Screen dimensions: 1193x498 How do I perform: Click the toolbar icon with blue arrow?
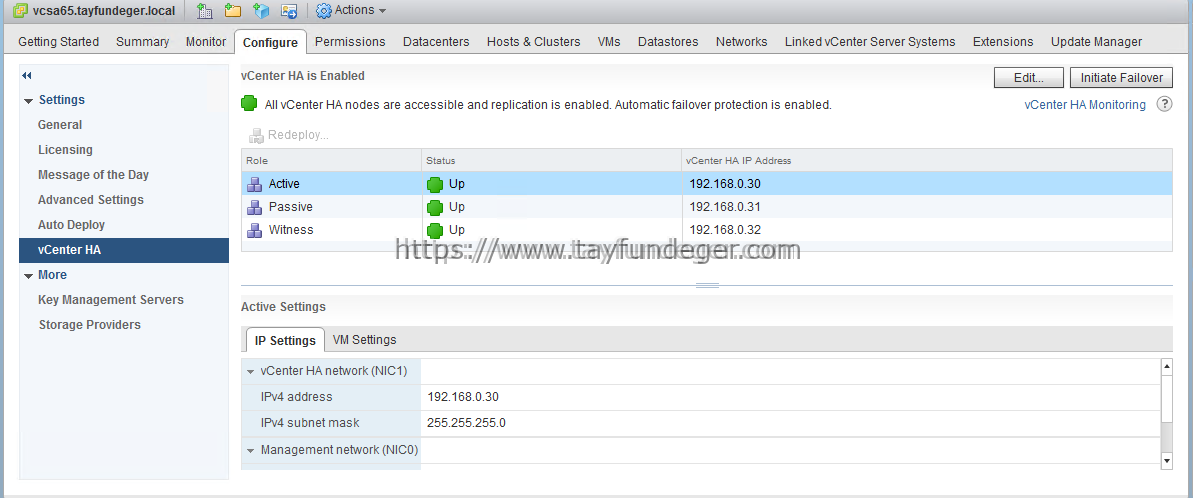[289, 11]
